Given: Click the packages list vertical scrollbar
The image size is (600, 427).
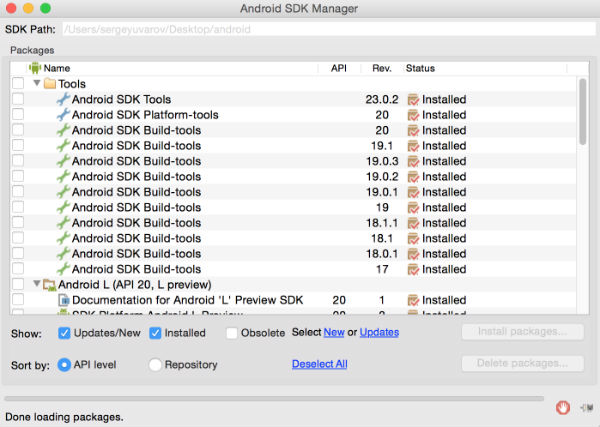Looking at the screenshot, I should pos(582,113).
